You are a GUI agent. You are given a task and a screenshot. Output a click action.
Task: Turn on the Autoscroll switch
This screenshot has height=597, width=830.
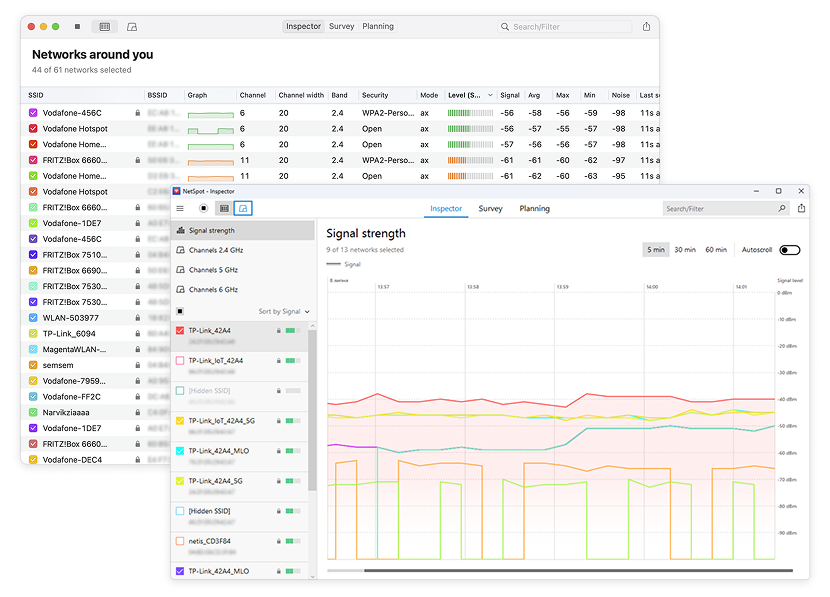coord(790,250)
